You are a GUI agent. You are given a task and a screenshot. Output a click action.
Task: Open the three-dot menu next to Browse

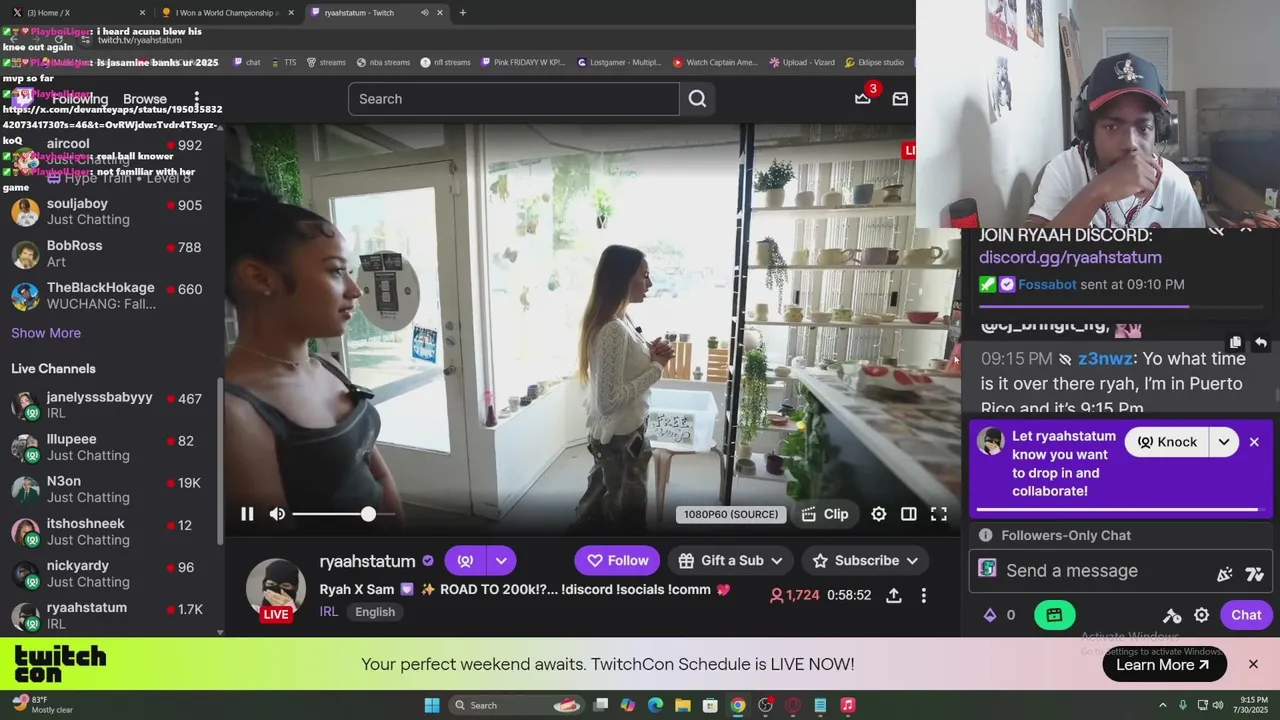point(196,98)
